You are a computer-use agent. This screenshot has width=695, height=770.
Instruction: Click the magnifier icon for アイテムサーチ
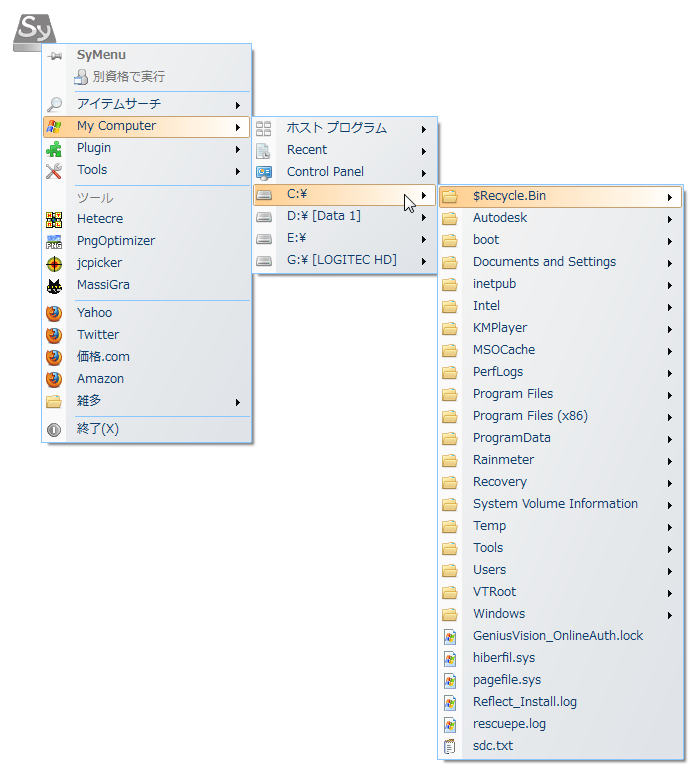54,104
